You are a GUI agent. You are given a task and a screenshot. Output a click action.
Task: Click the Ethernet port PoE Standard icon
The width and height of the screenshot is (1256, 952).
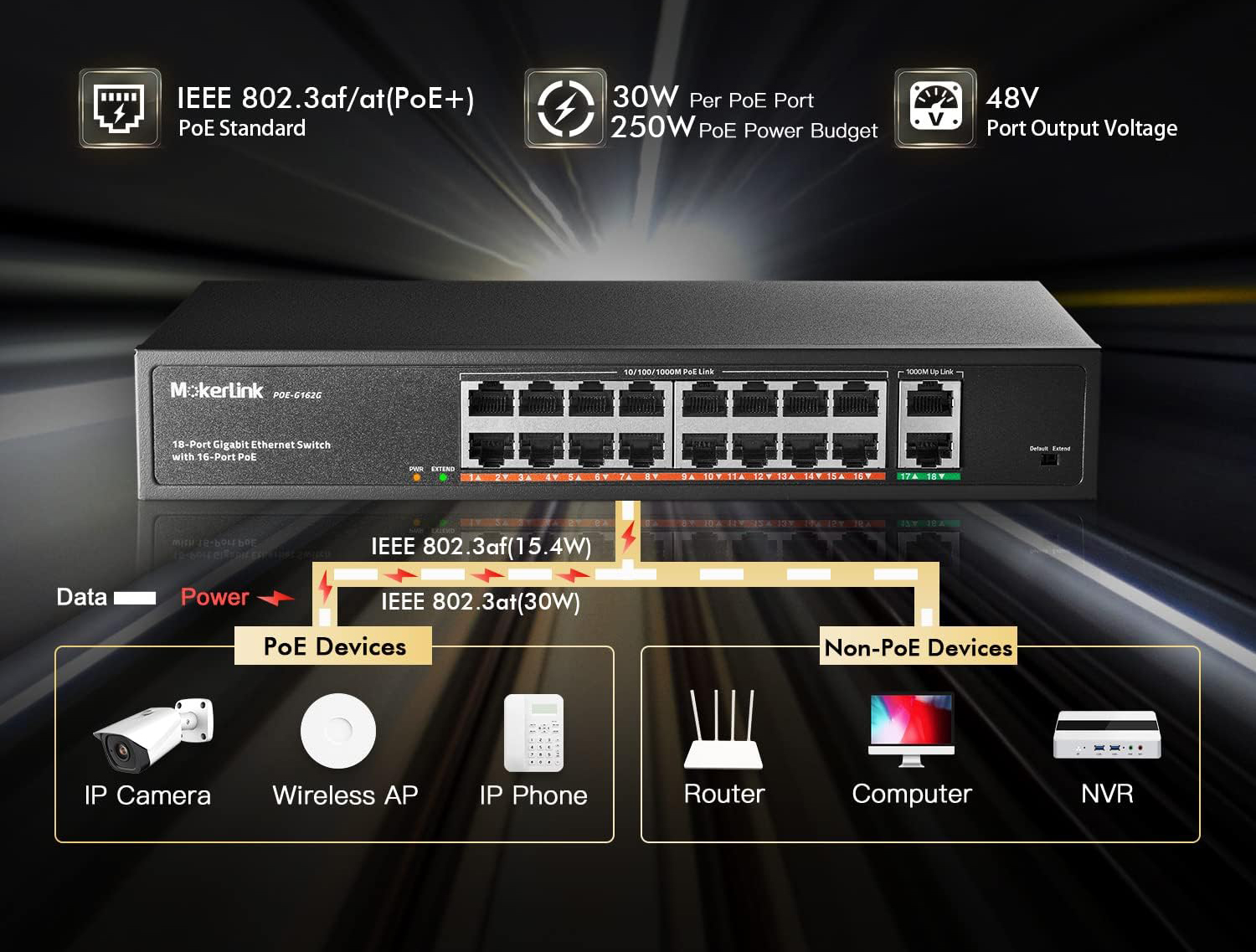click(120, 108)
